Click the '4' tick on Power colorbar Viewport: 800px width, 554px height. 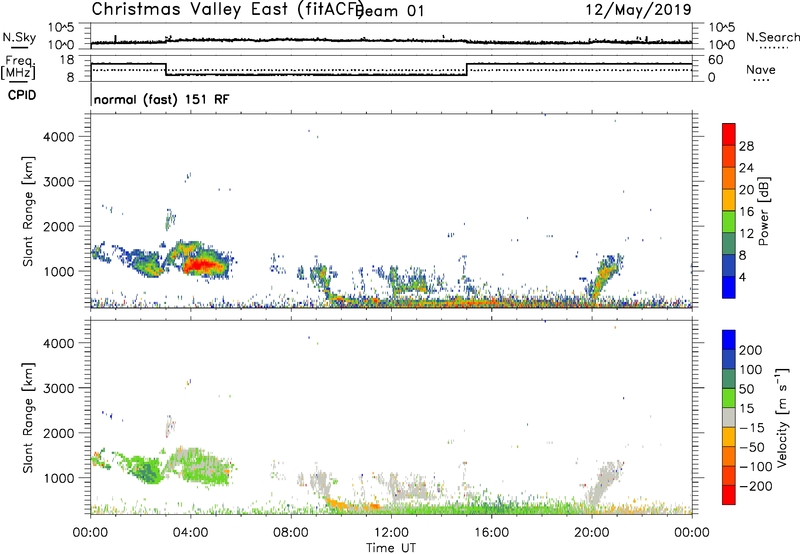click(x=742, y=277)
